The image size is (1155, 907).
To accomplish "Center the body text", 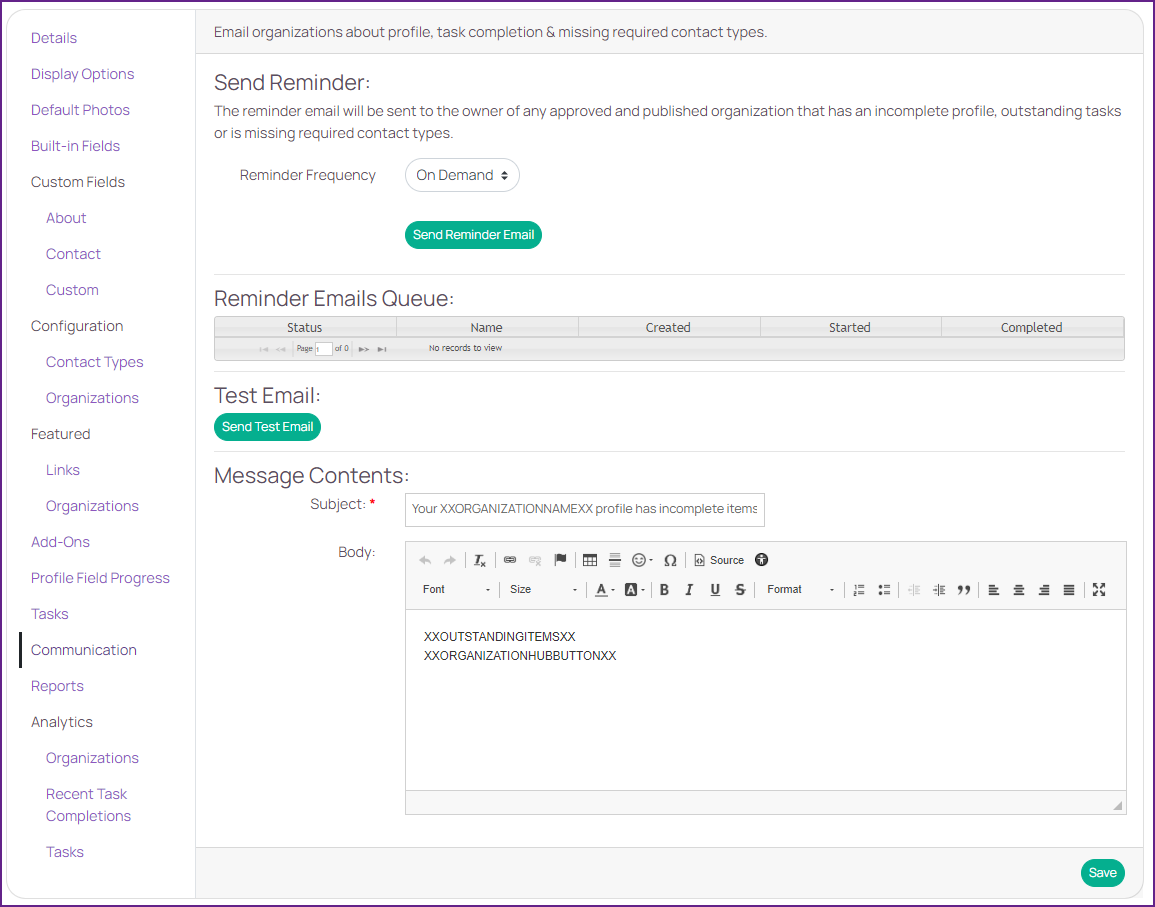I will tap(1019, 590).
